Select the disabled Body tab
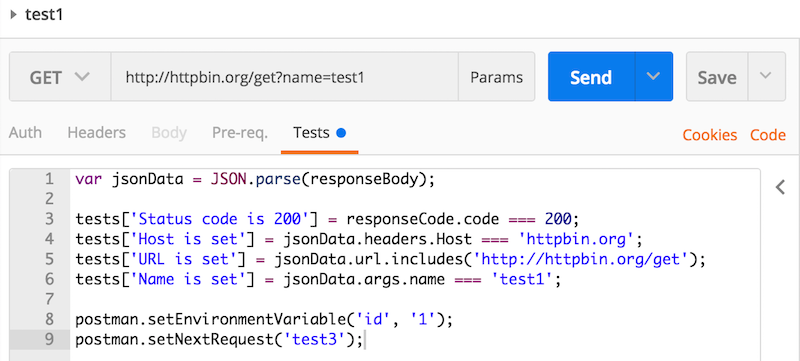The image size is (800, 361). 169,134
